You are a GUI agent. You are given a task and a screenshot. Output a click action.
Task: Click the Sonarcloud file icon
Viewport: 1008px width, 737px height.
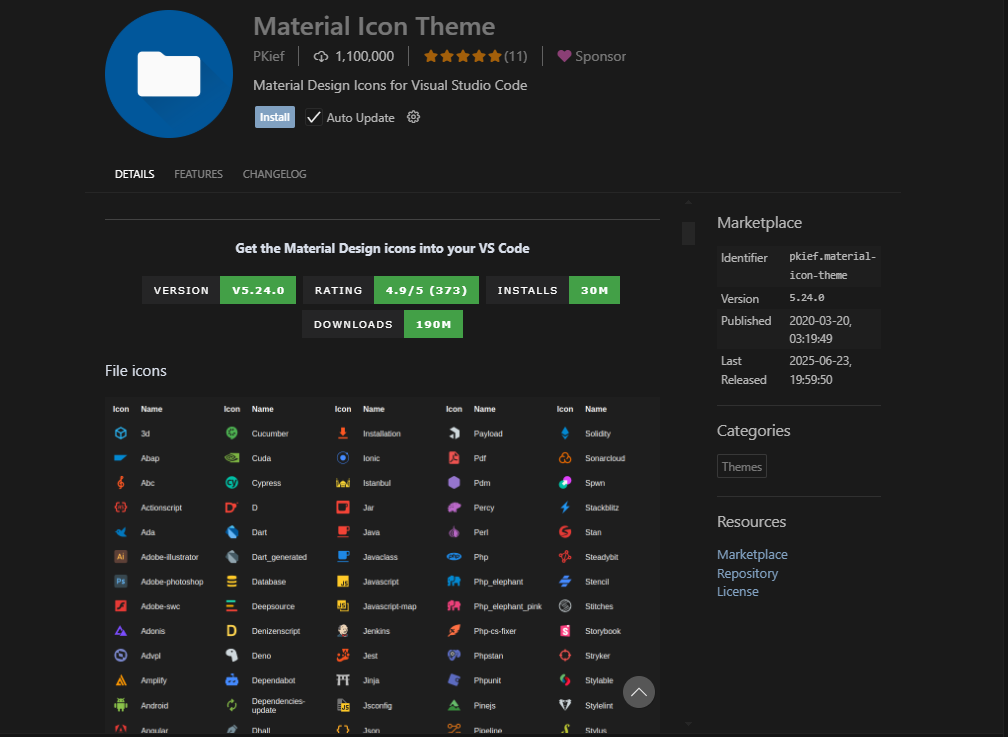(x=565, y=458)
